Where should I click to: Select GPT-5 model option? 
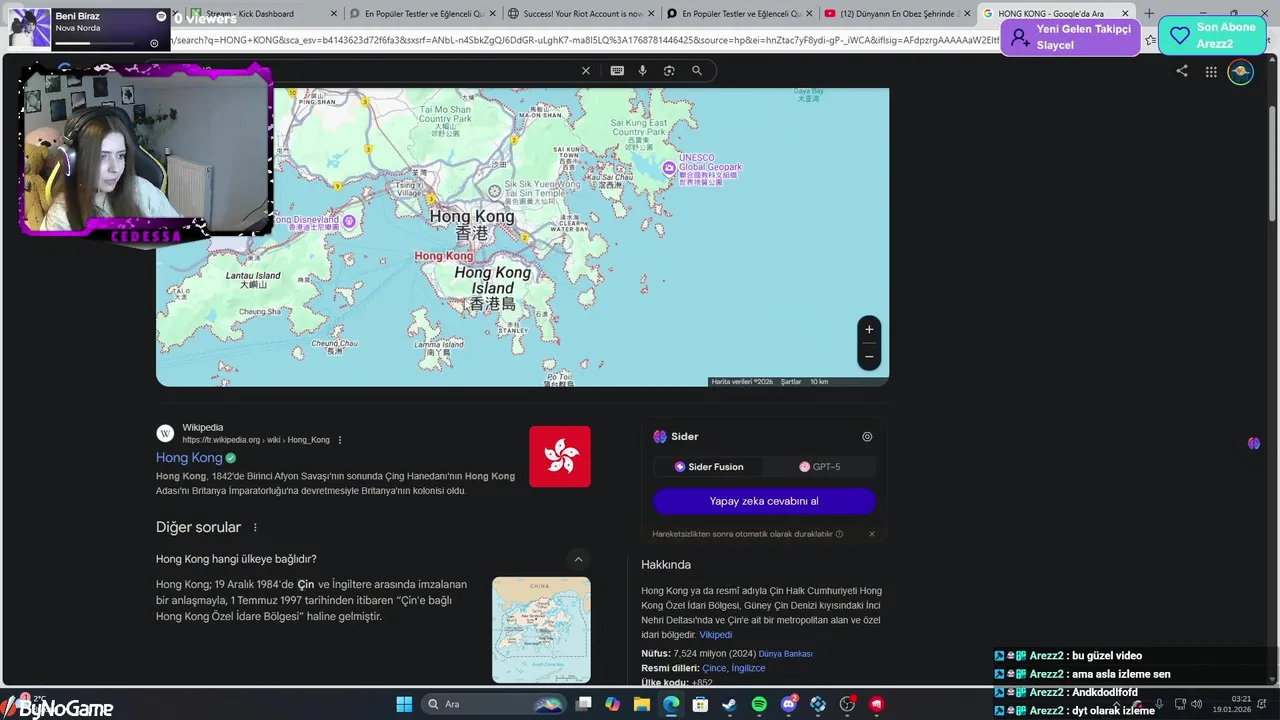pos(820,467)
